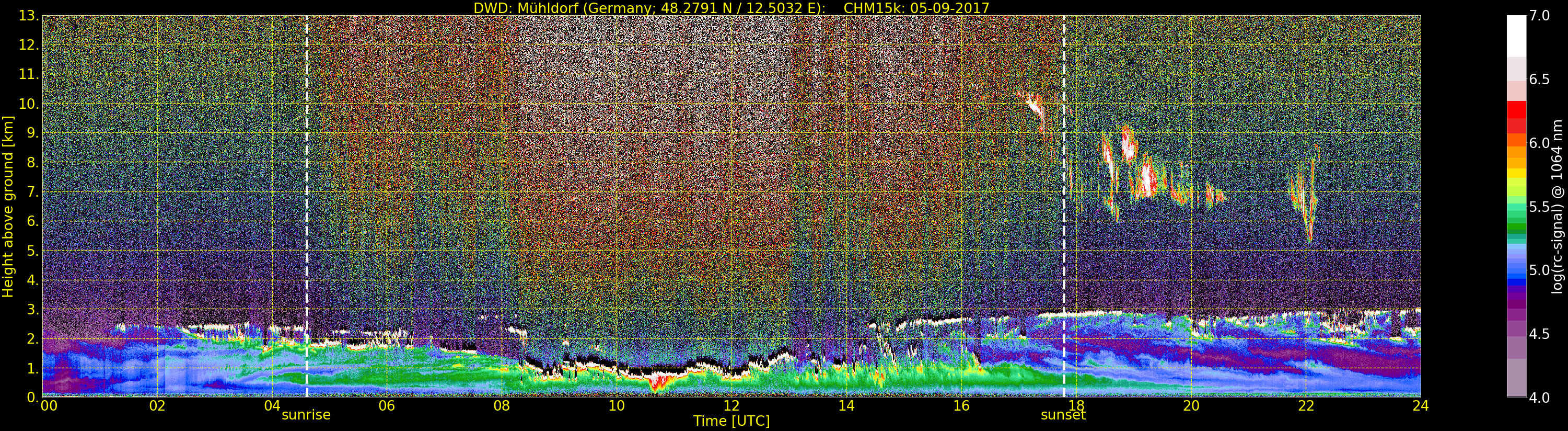
Task: Click the height axis tick label '13.'
Action: (x=29, y=16)
